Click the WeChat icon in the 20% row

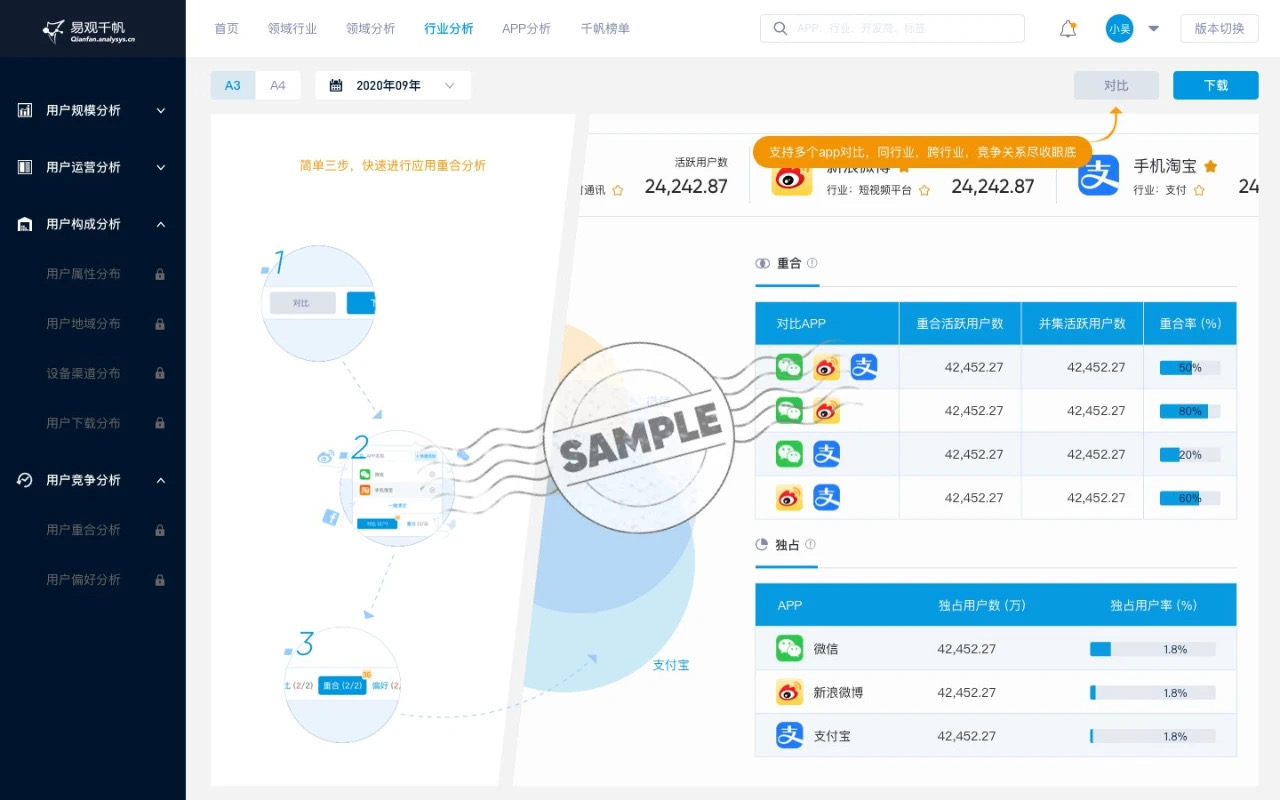[789, 454]
